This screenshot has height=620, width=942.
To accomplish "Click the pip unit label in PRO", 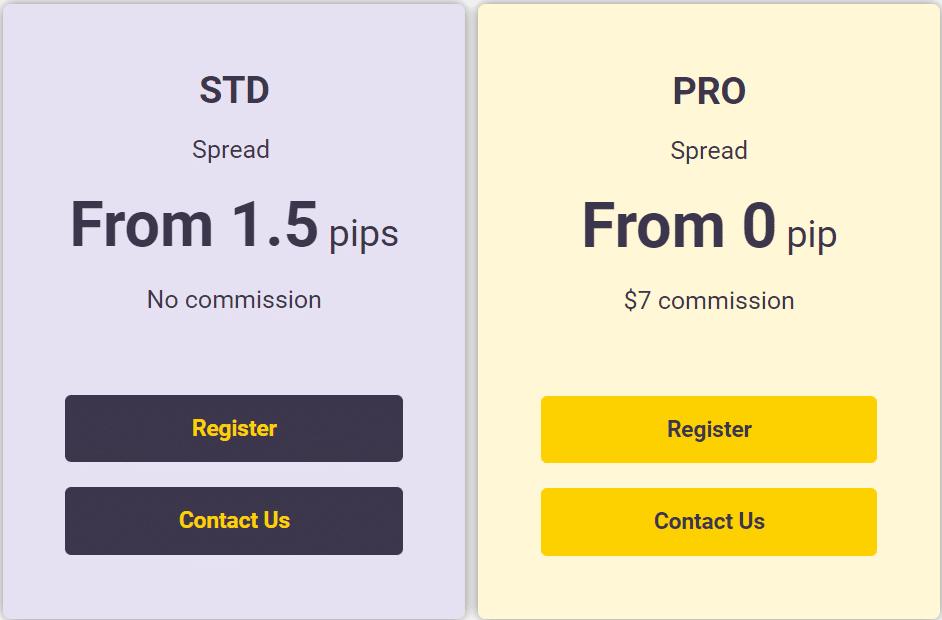I will click(x=812, y=236).
